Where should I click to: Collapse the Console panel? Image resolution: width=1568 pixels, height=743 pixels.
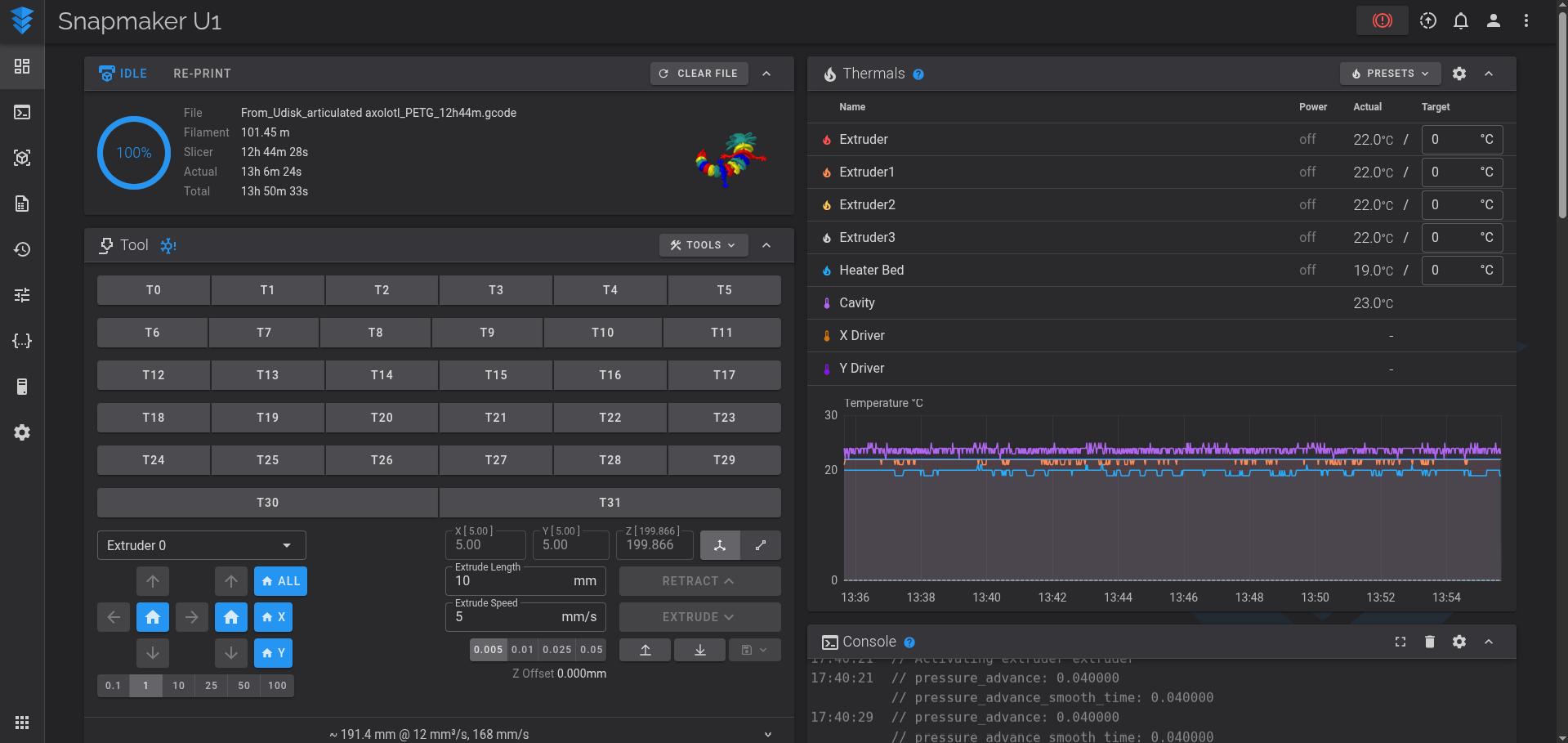point(1488,642)
